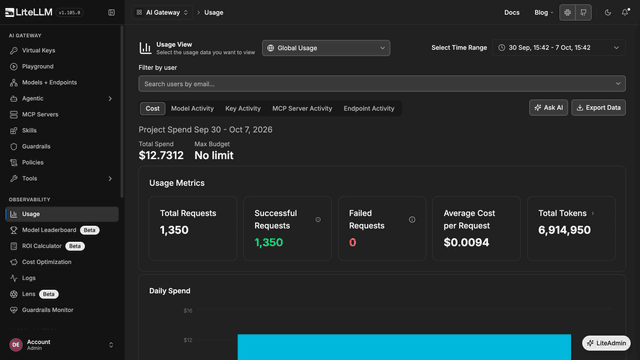The image size is (640, 360).
Task: Open the AI Gateway switcher
Action: 162,13
